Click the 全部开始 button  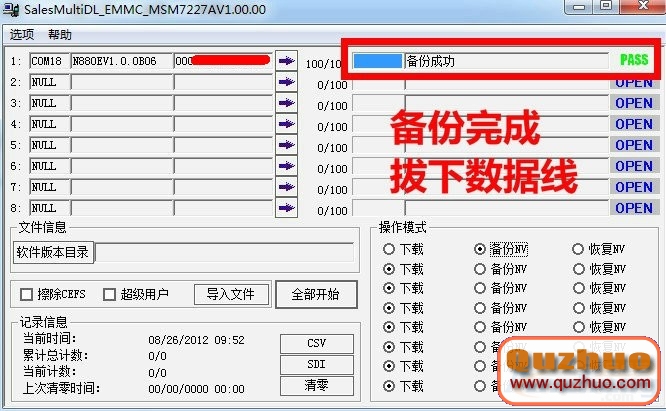pyautogui.click(x=316, y=294)
